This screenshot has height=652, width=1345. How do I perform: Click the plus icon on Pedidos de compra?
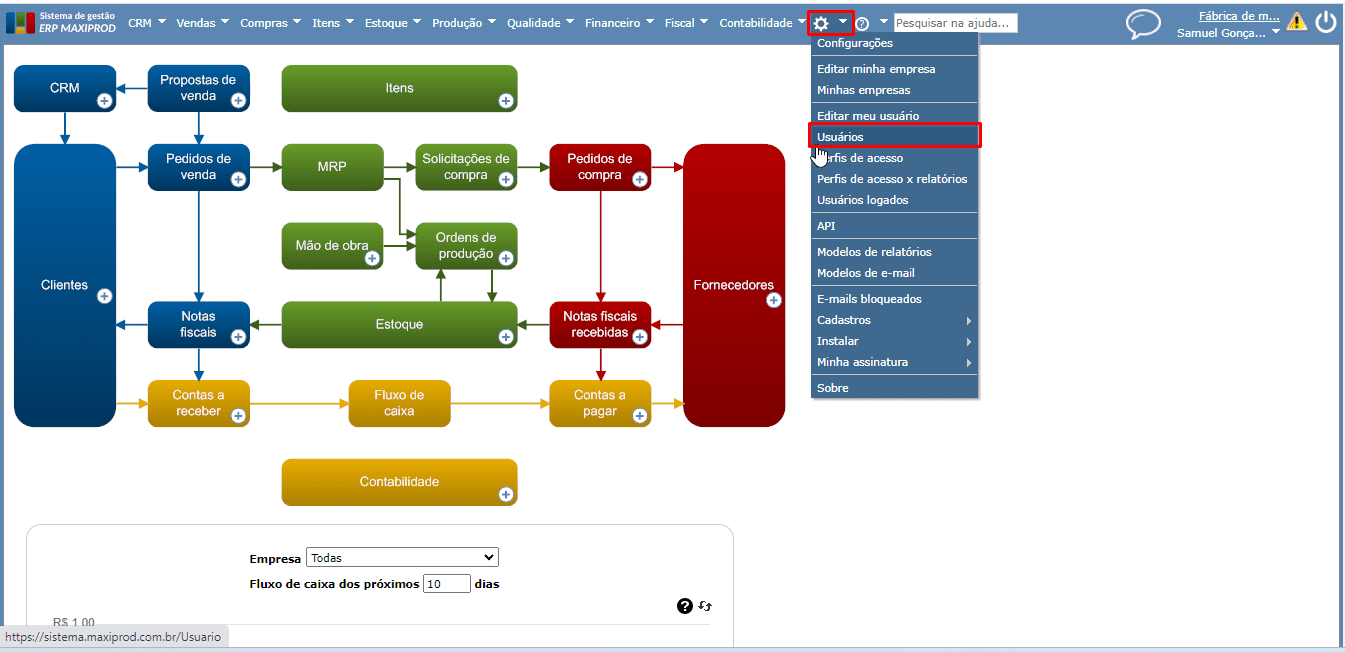click(640, 179)
